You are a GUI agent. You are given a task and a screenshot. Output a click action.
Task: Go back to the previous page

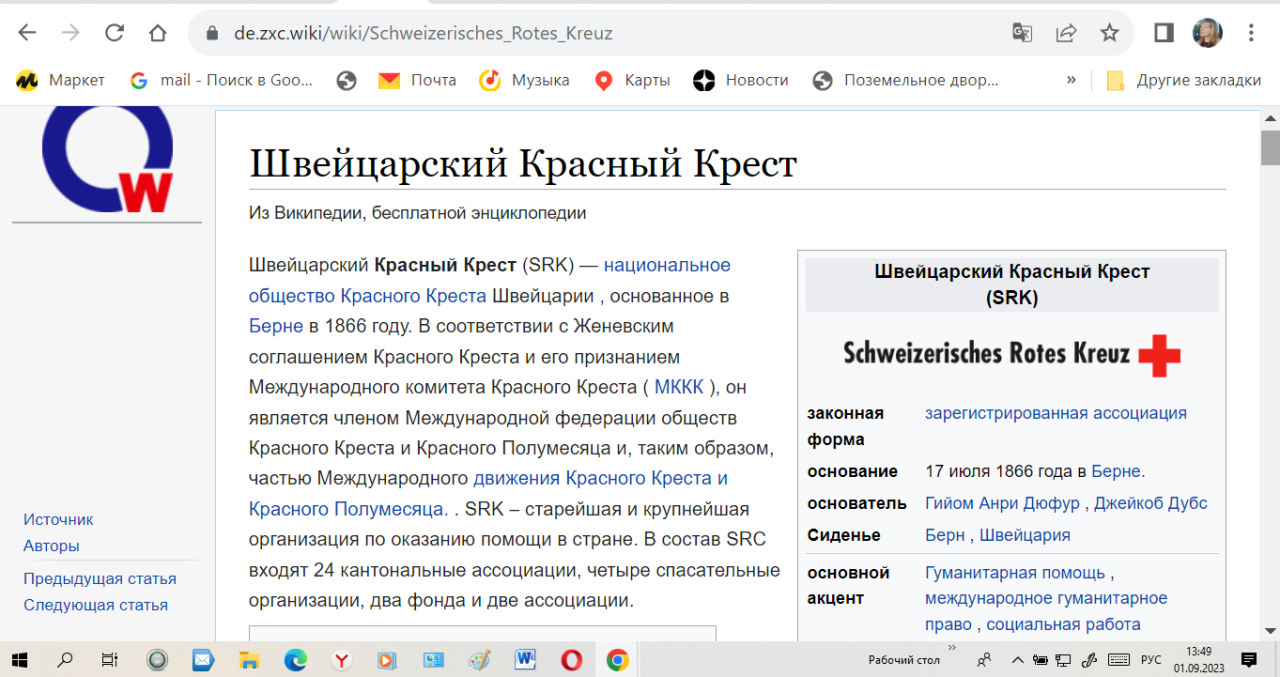click(27, 33)
